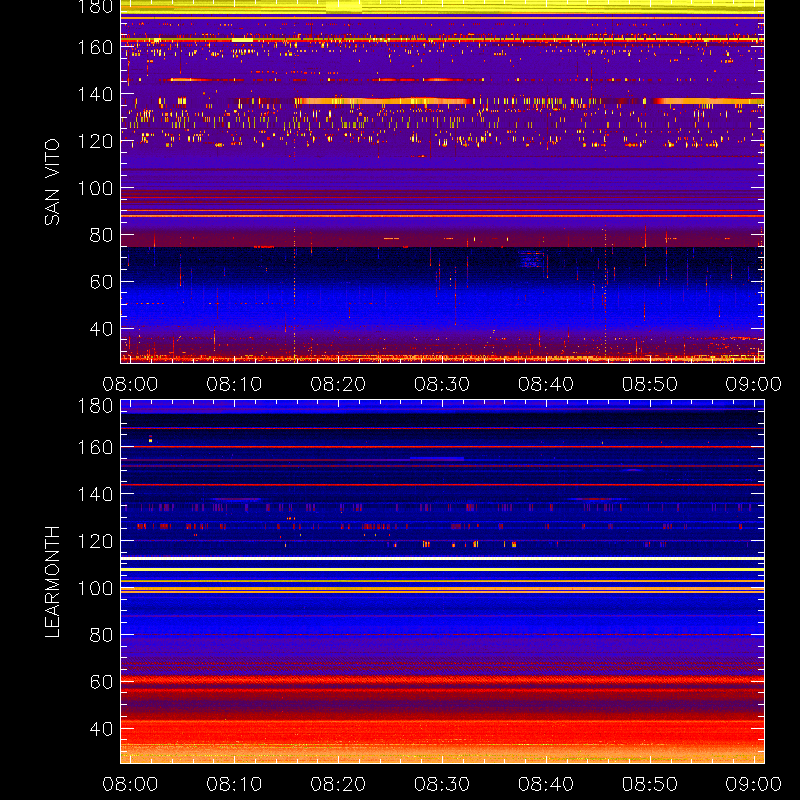
Task: Click the LEARMONTH axis title
Action: [x=52, y=582]
